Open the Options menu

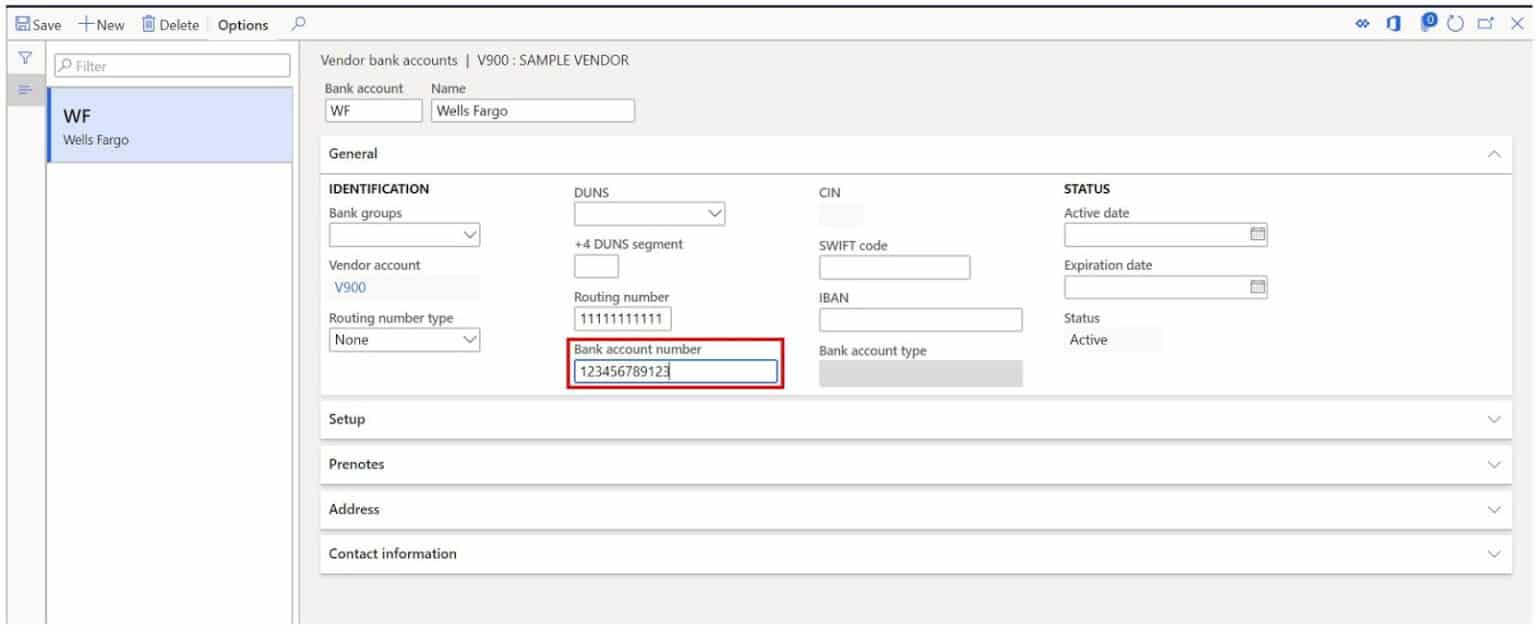[x=242, y=24]
